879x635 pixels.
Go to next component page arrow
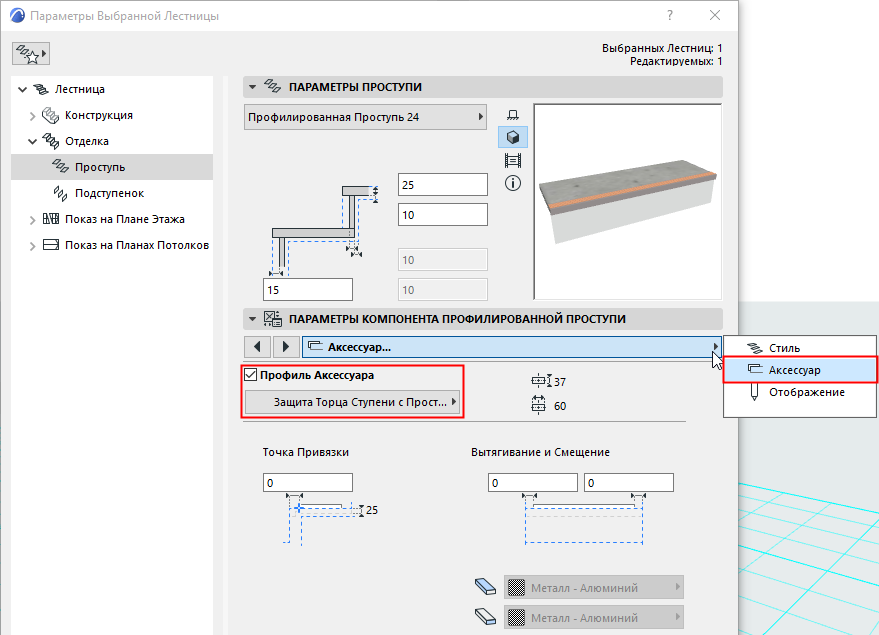tap(286, 347)
